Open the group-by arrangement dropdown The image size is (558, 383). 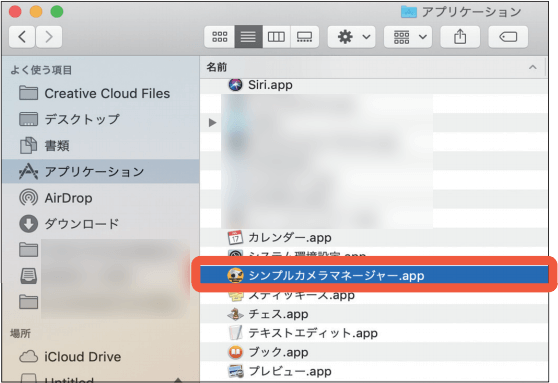pyautogui.click(x=408, y=37)
